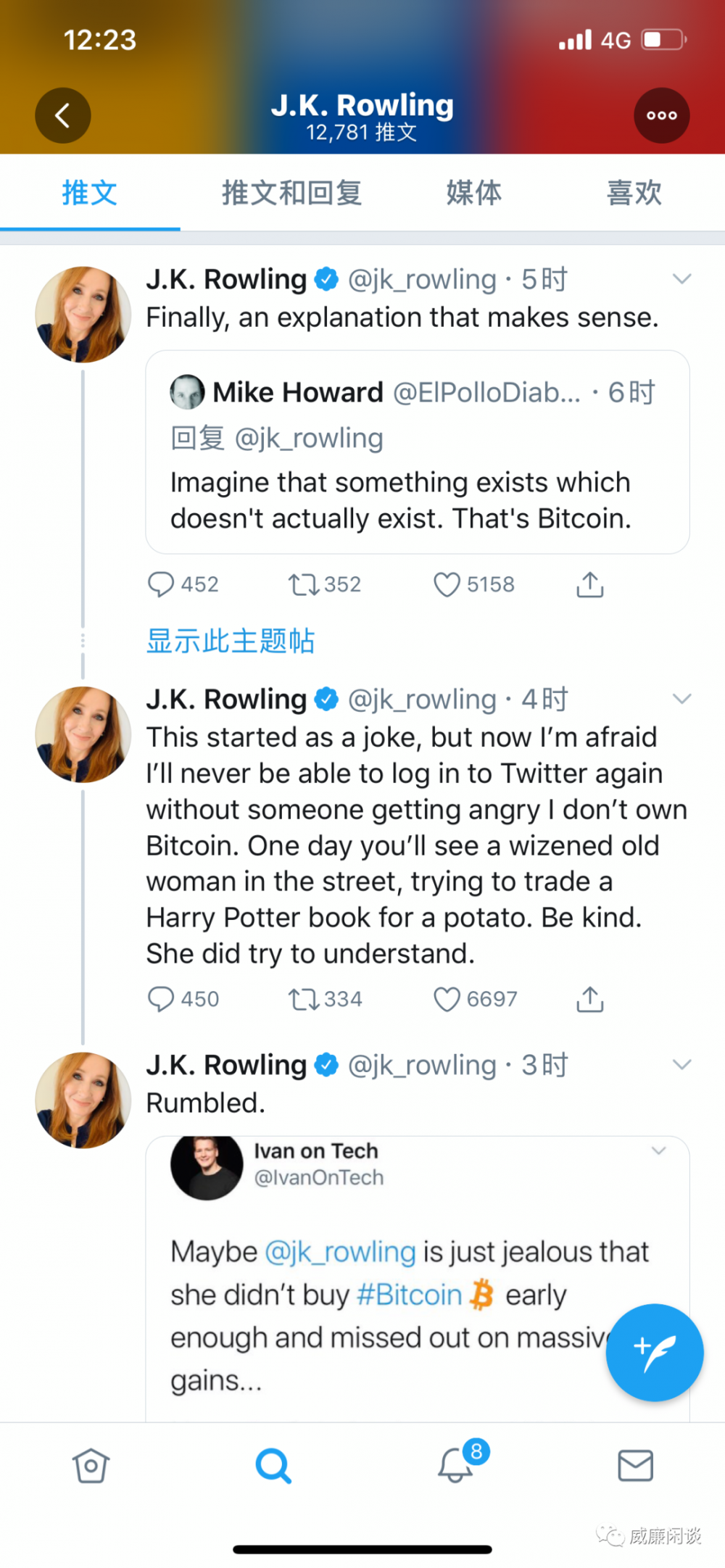Reply to the tweet with 450 comments
725x1568 pixels.
point(161,999)
